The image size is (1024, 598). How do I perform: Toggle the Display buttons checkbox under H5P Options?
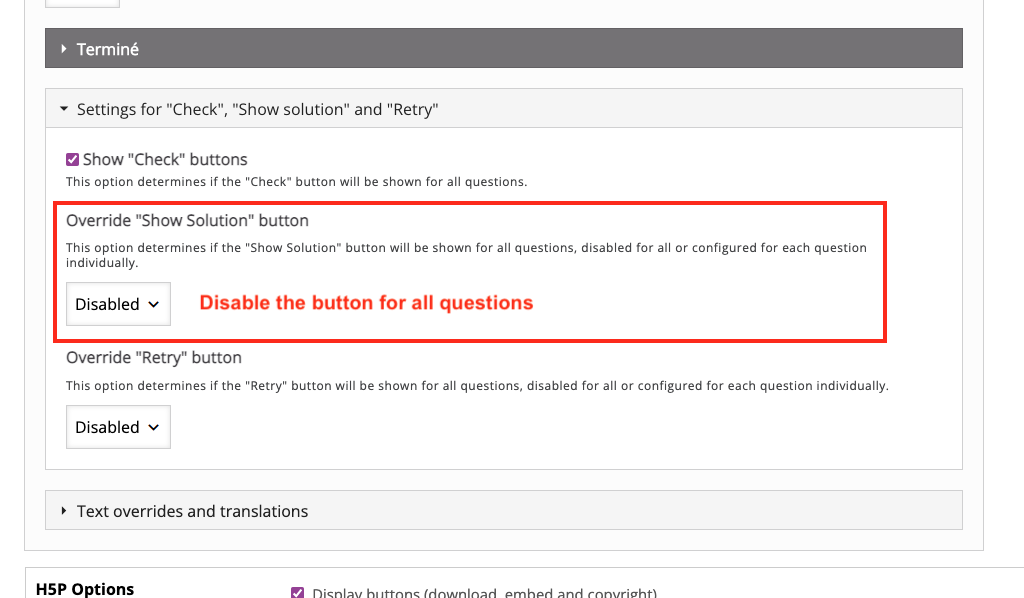[297, 593]
